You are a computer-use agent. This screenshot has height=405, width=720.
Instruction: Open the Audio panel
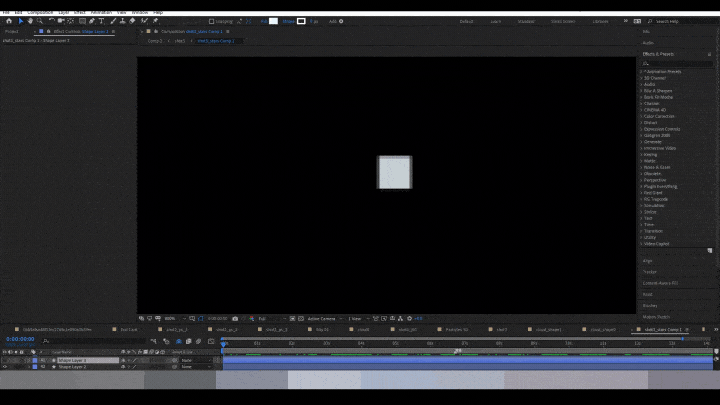point(648,43)
